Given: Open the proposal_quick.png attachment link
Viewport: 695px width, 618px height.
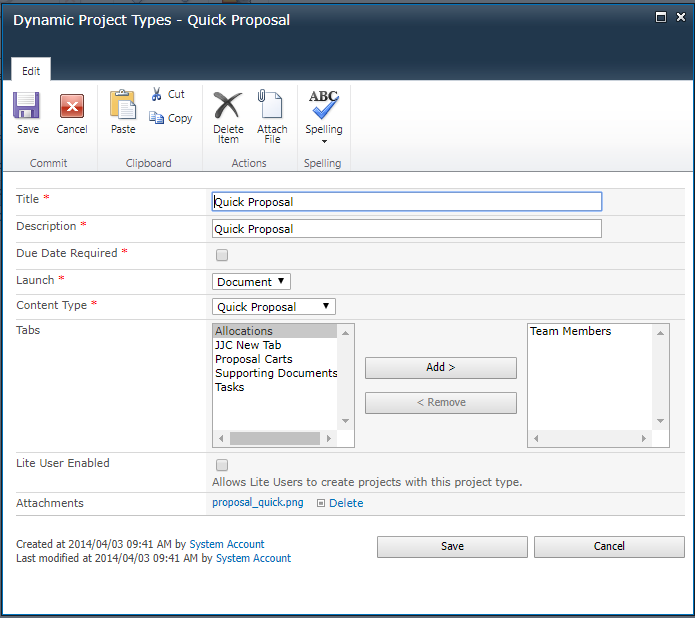Looking at the screenshot, I should [x=258, y=503].
